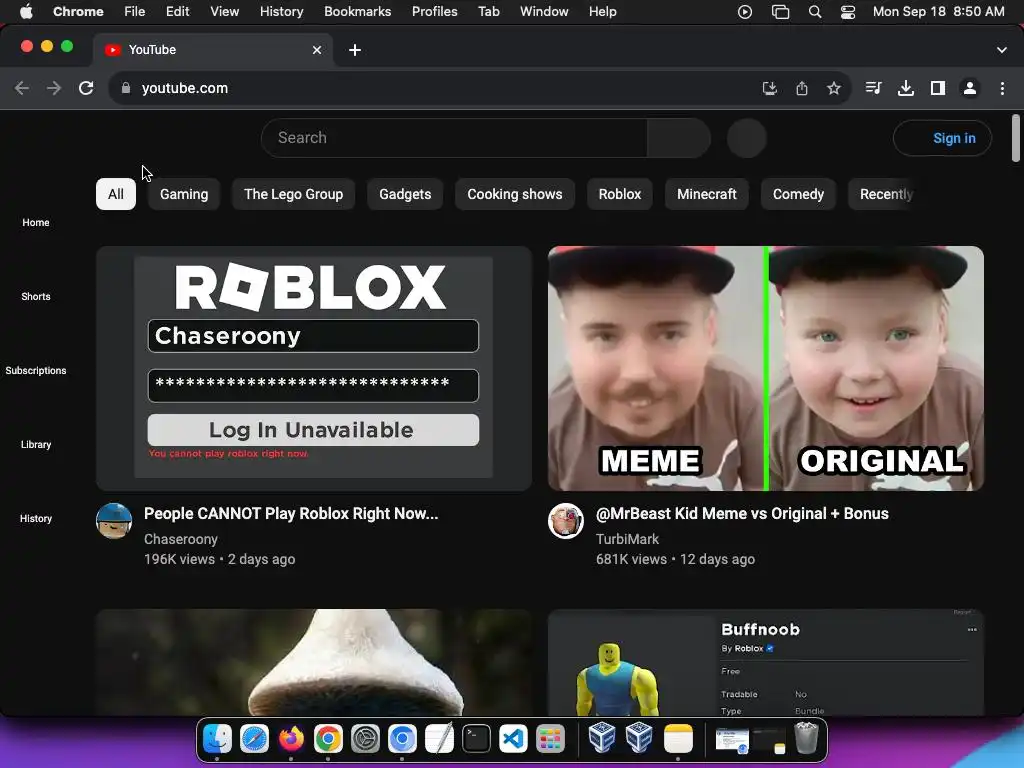Open the Trash in the dock
This screenshot has height=768, width=1024.
[807, 739]
